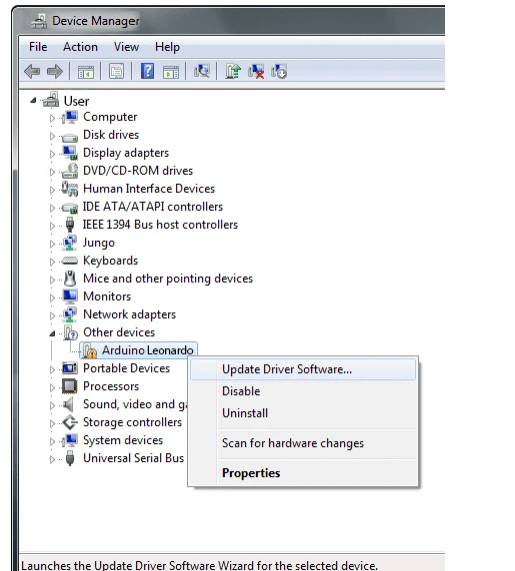Click the Scan for hardware changes toolbar icon
The width and height of the screenshot is (515, 571).
tap(202, 71)
